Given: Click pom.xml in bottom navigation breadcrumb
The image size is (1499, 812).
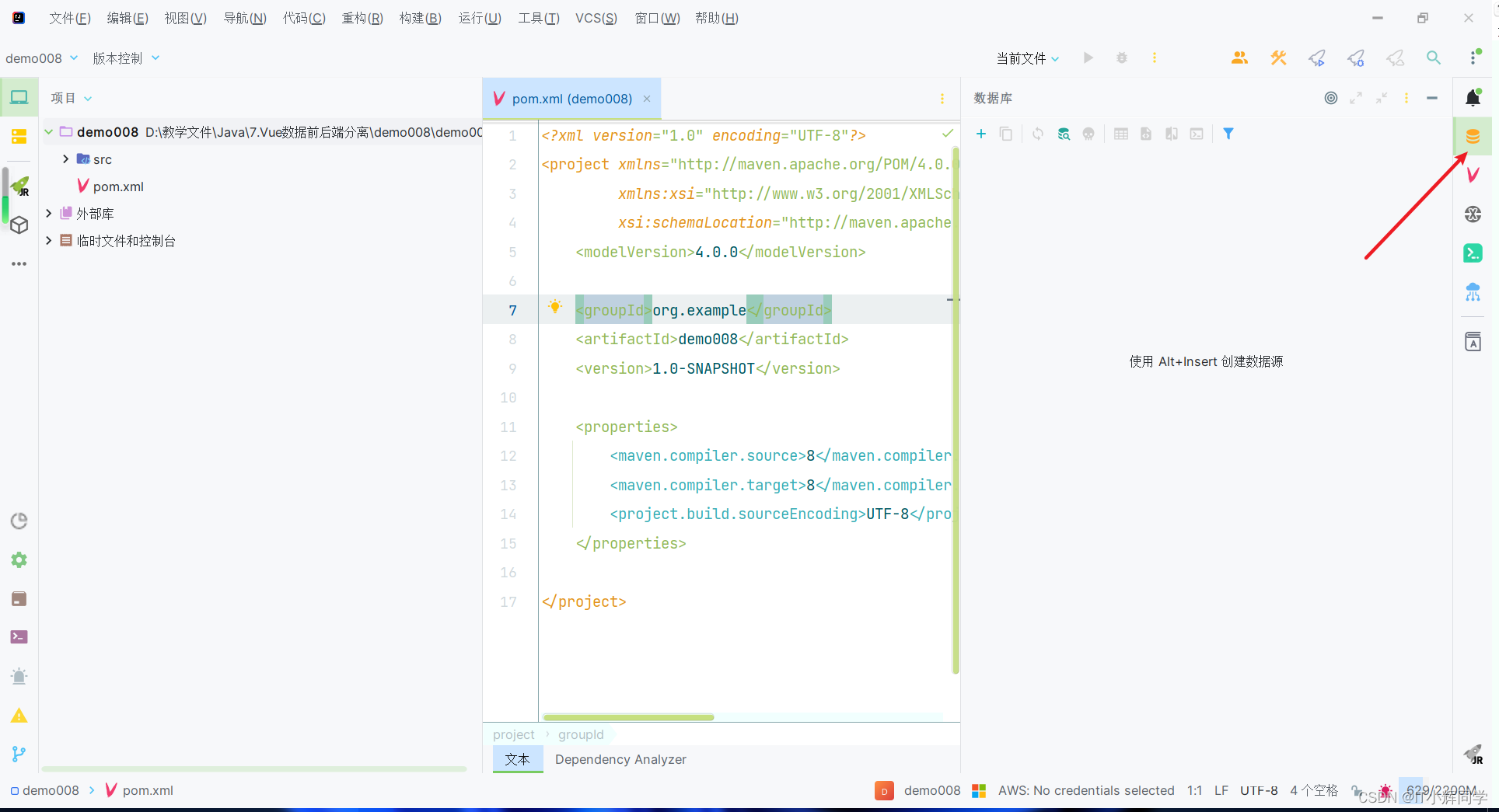Looking at the screenshot, I should click(x=148, y=790).
